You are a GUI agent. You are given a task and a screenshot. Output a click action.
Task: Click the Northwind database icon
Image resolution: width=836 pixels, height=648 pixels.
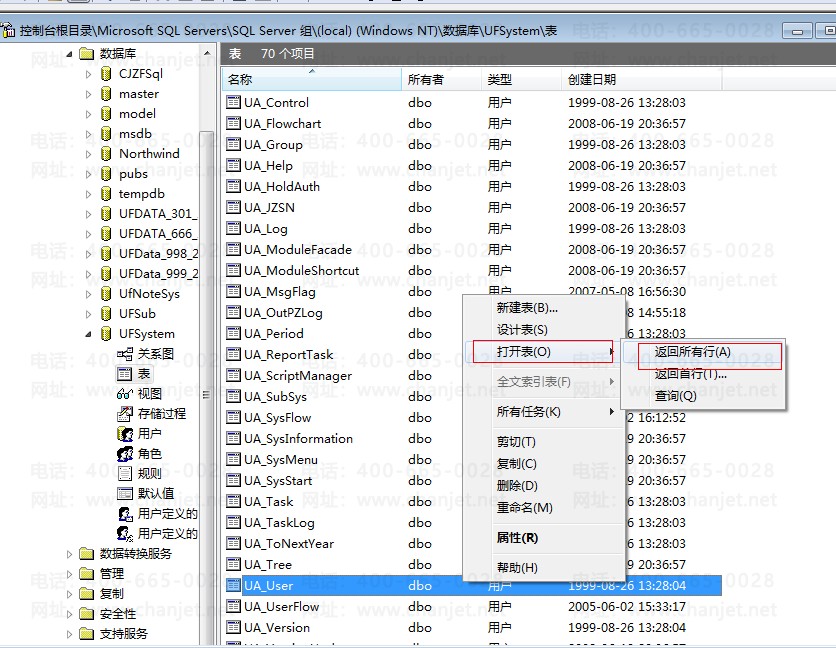[x=106, y=154]
